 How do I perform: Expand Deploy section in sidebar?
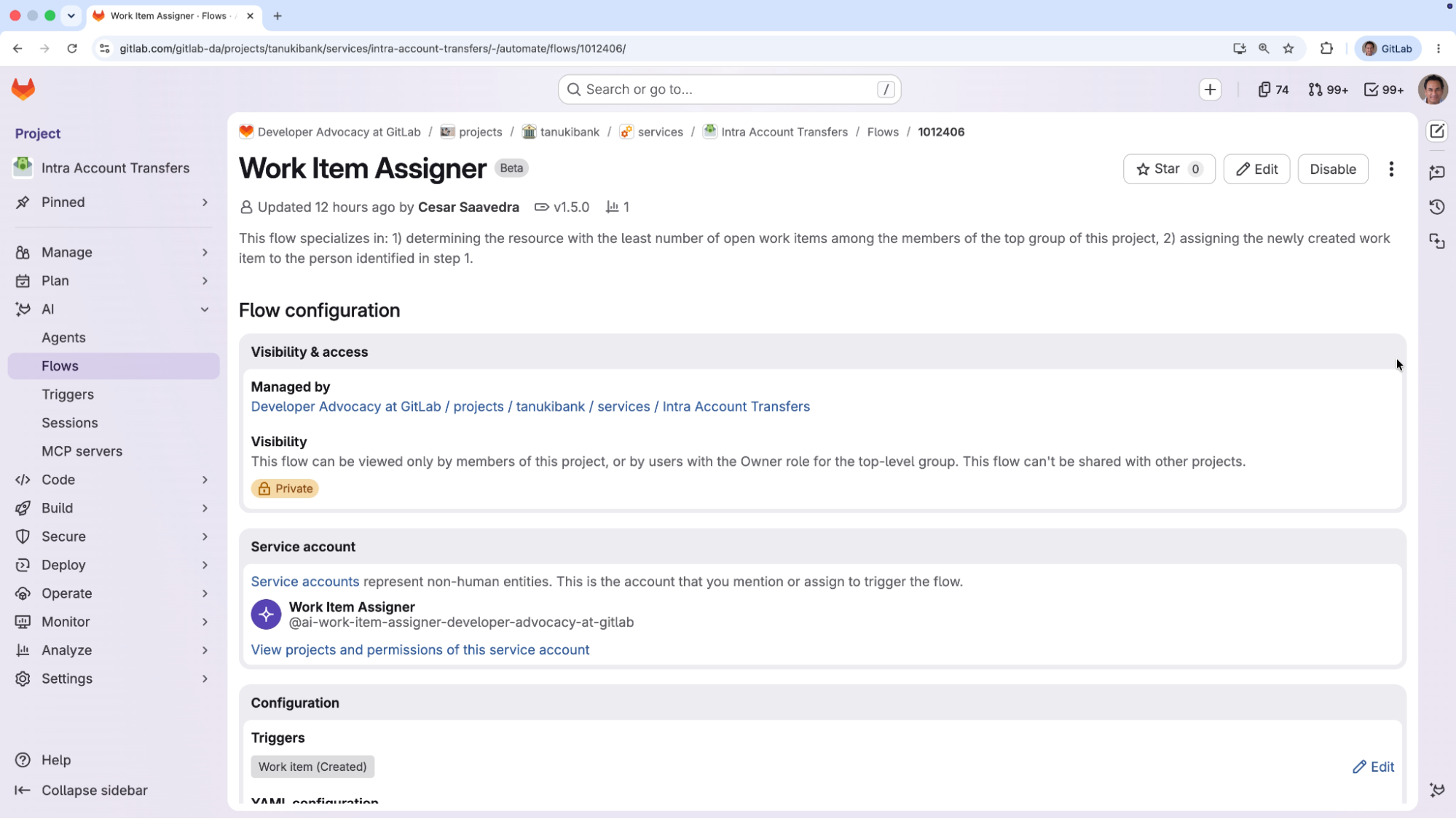pyautogui.click(x=114, y=565)
